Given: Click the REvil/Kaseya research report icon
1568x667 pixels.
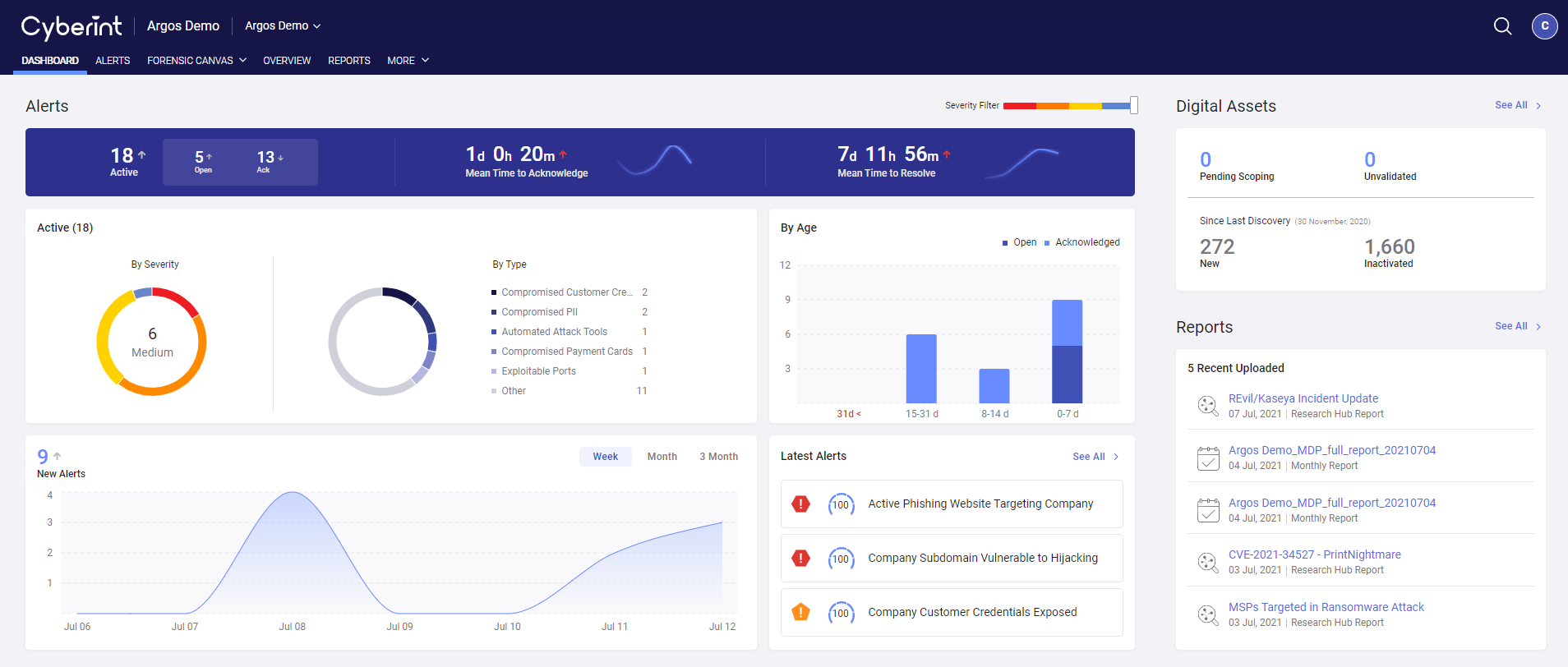Looking at the screenshot, I should coord(1207,406).
